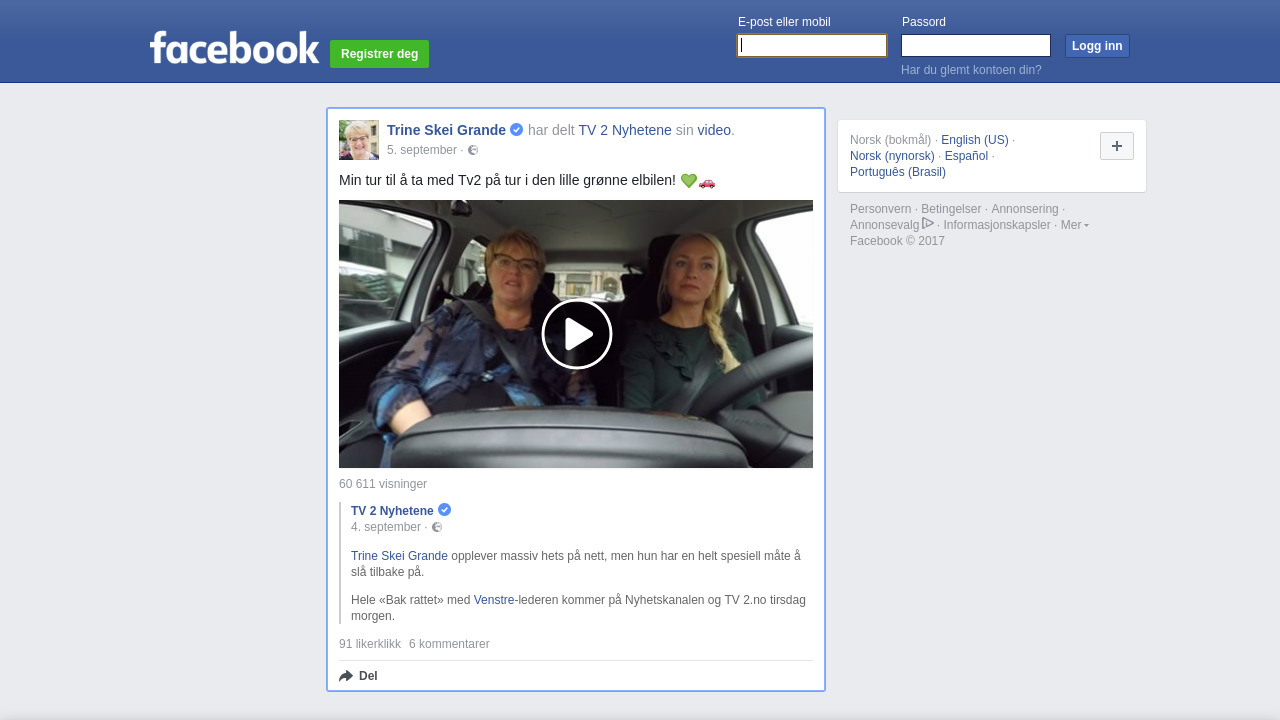The width and height of the screenshot is (1280, 720).
Task: Click the red car emoji in post
Action: click(707, 181)
